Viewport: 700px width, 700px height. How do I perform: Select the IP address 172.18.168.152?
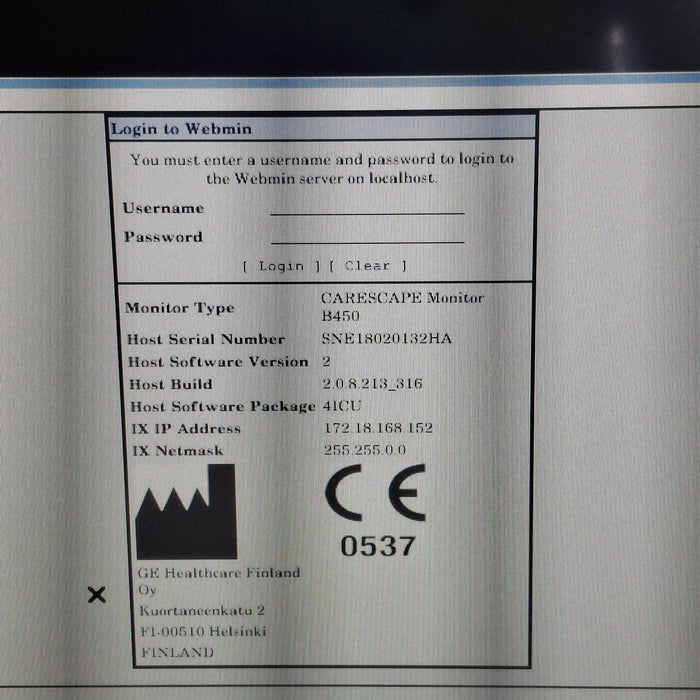click(x=378, y=428)
